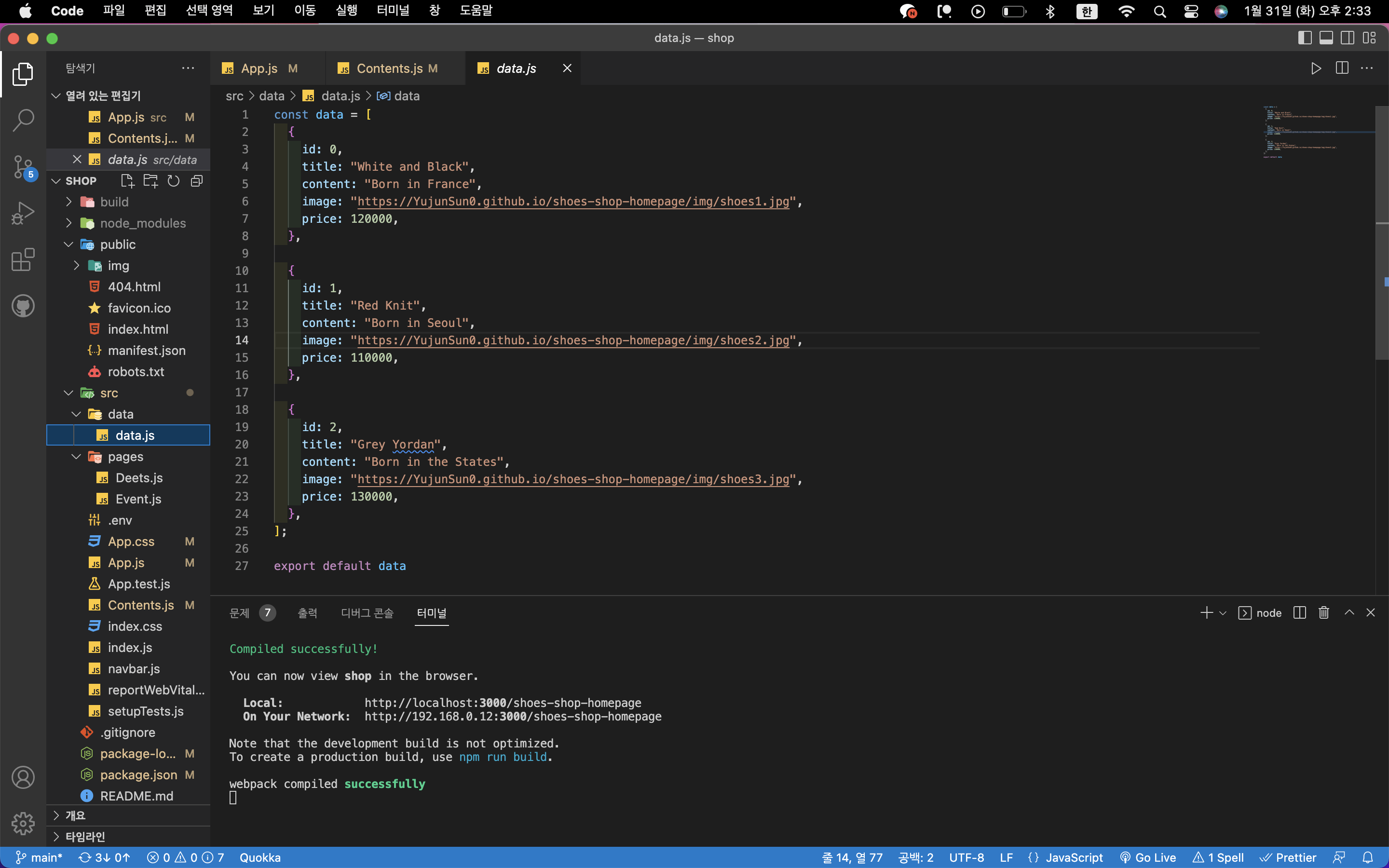The width and height of the screenshot is (1389, 868).
Task: Click New Folder icon in SHOP header
Action: point(150,181)
